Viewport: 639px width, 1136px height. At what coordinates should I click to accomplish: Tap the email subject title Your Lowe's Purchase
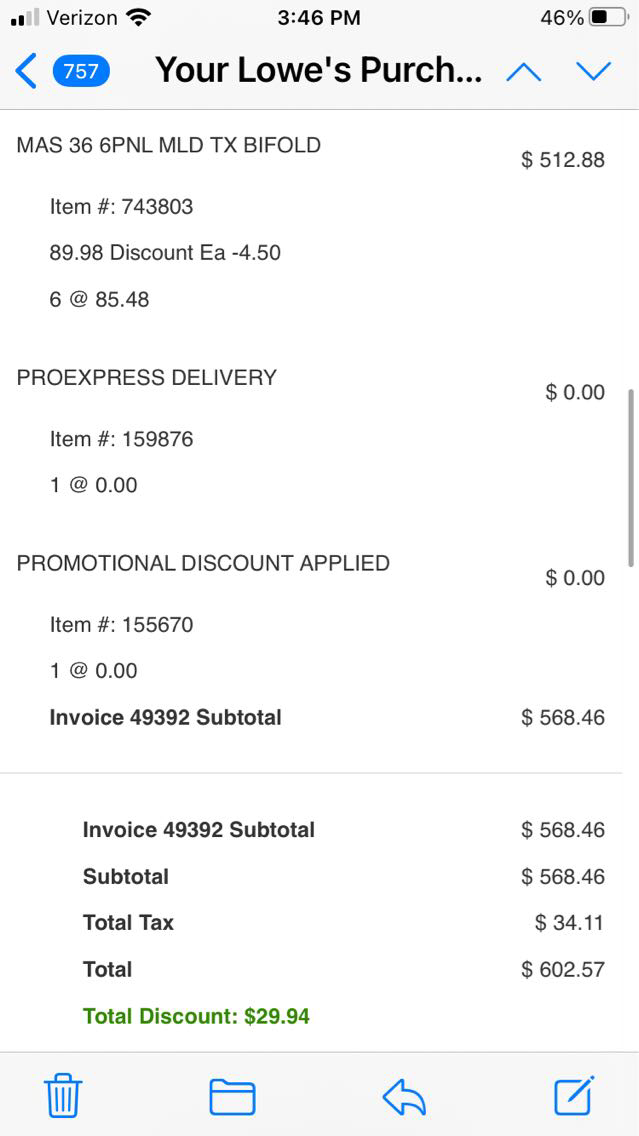[x=318, y=71]
